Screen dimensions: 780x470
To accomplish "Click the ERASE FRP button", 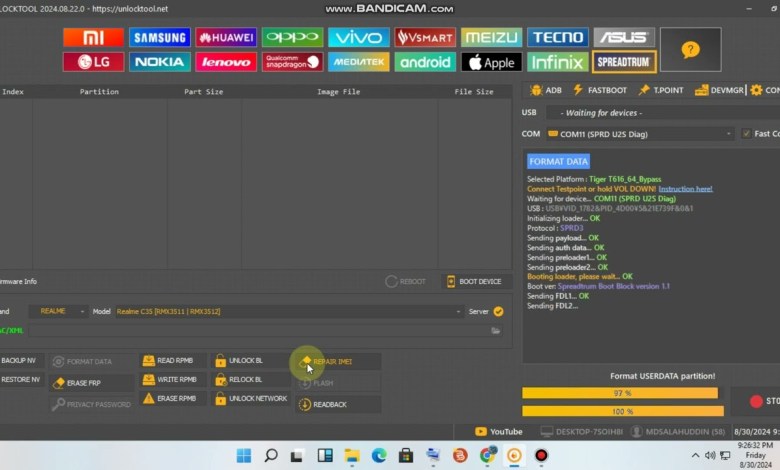I will (x=92, y=383).
